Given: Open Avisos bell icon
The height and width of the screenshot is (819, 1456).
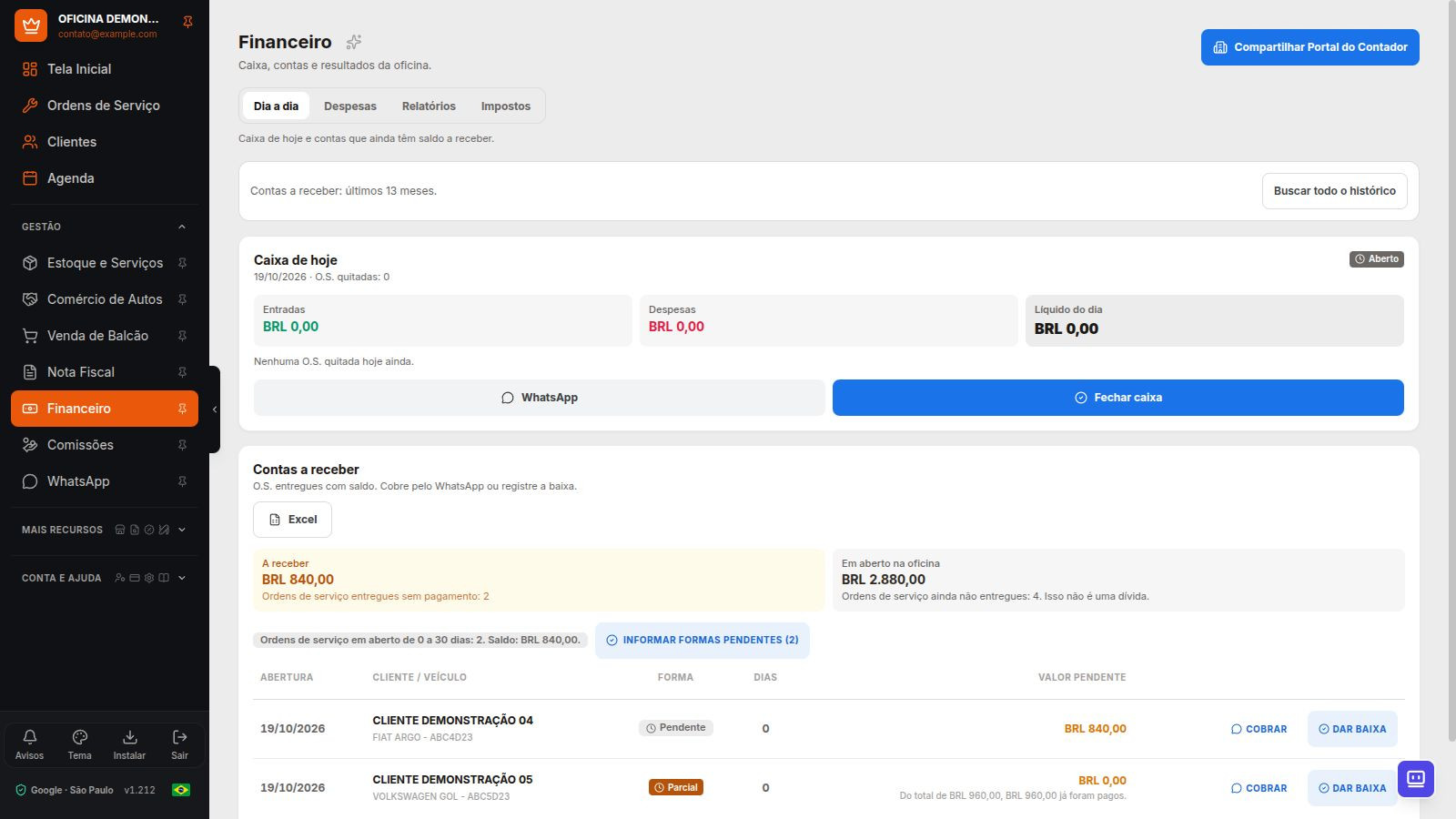Looking at the screenshot, I should tap(29, 743).
